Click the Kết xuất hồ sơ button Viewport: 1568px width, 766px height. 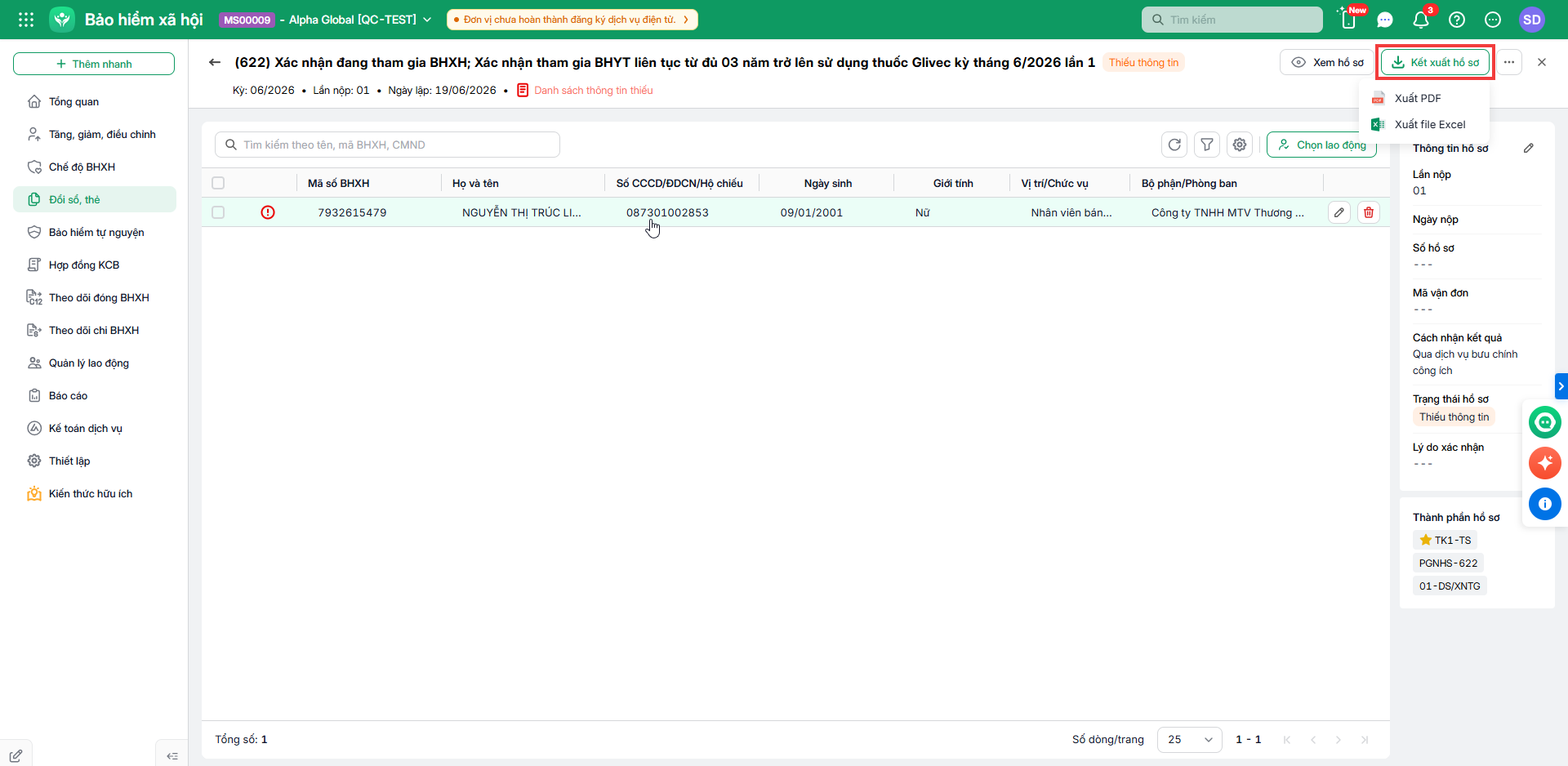coord(1435,62)
